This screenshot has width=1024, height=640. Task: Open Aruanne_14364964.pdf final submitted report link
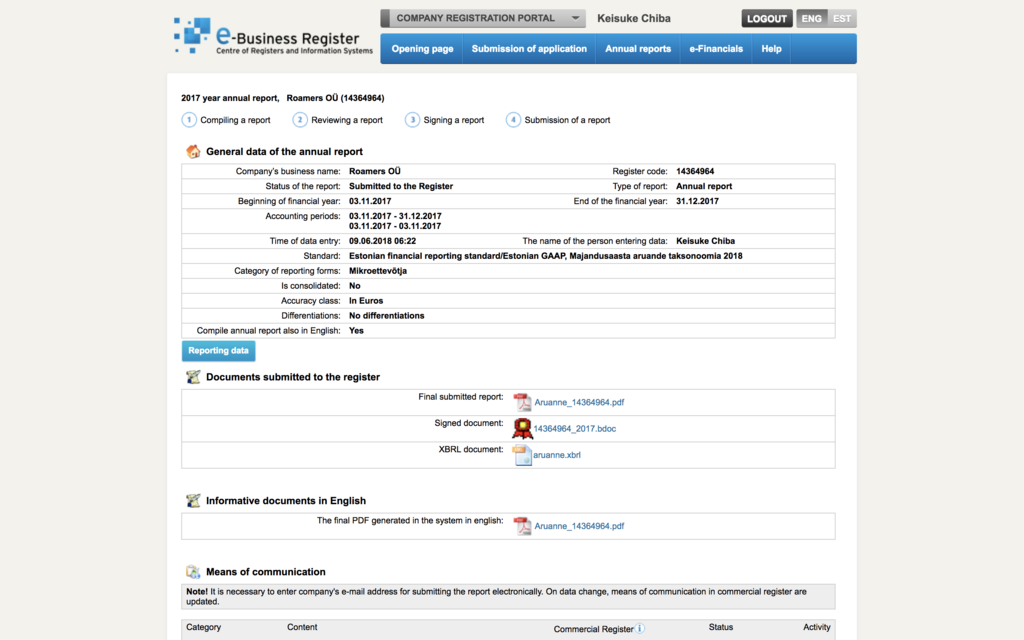(579, 402)
